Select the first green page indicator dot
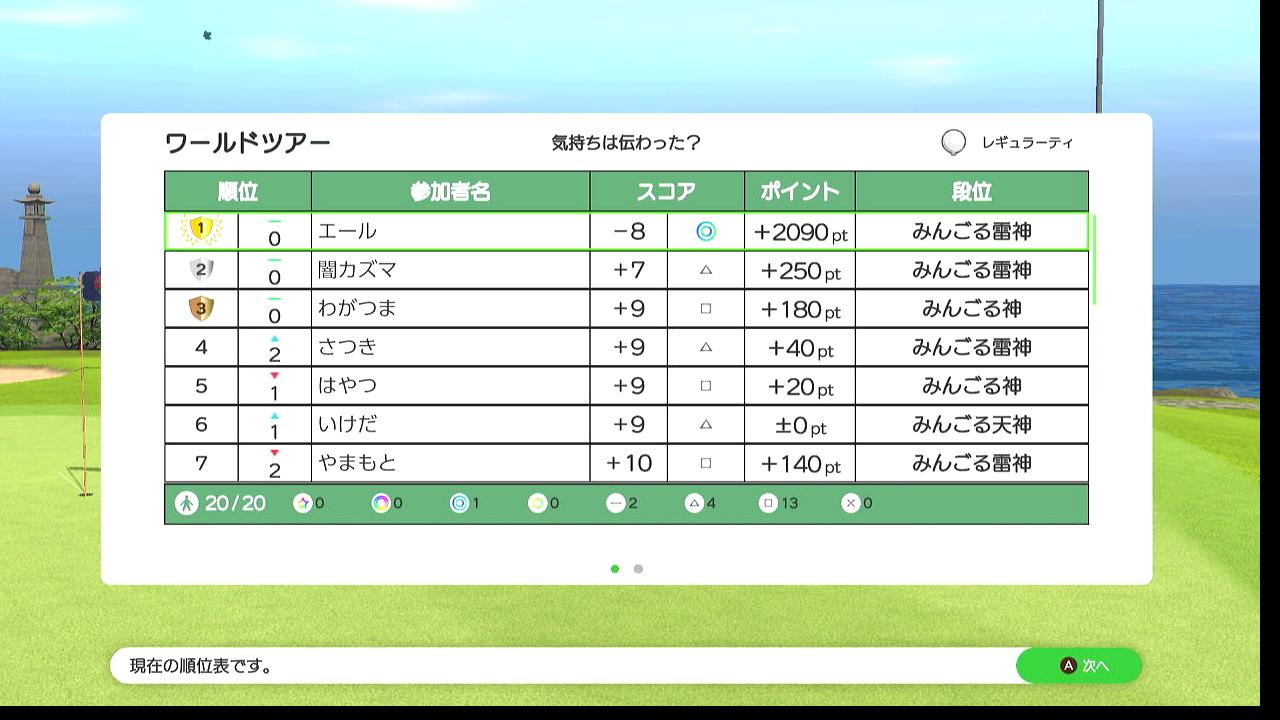This screenshot has width=1280, height=720. click(x=614, y=569)
